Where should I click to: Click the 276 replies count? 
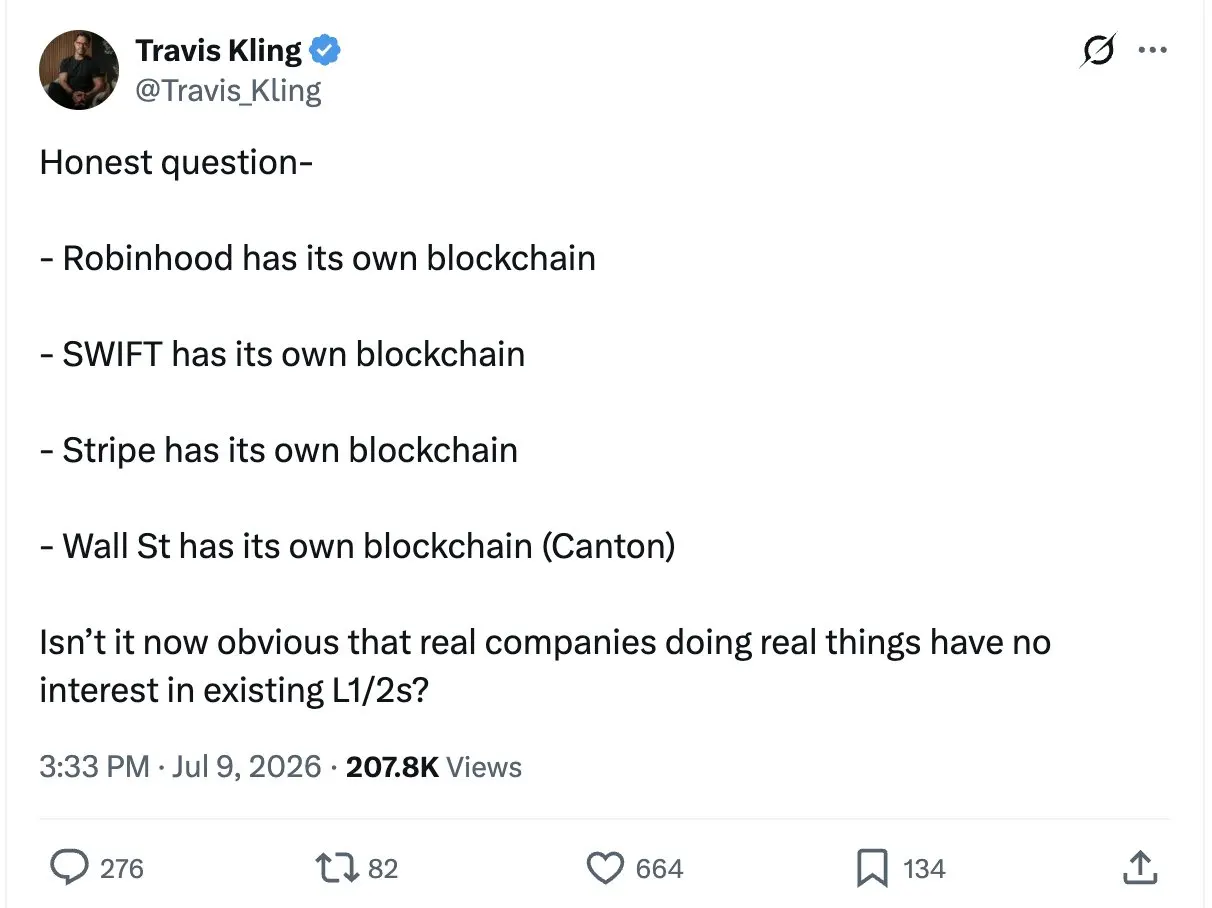coord(122,869)
